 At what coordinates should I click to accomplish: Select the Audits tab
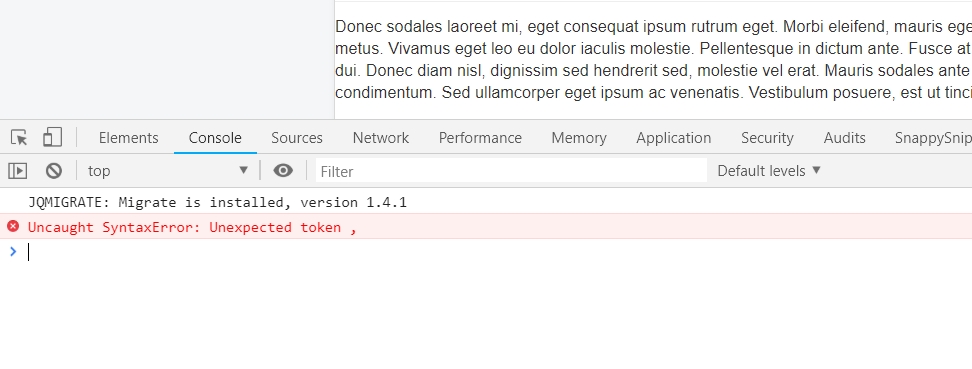[844, 138]
